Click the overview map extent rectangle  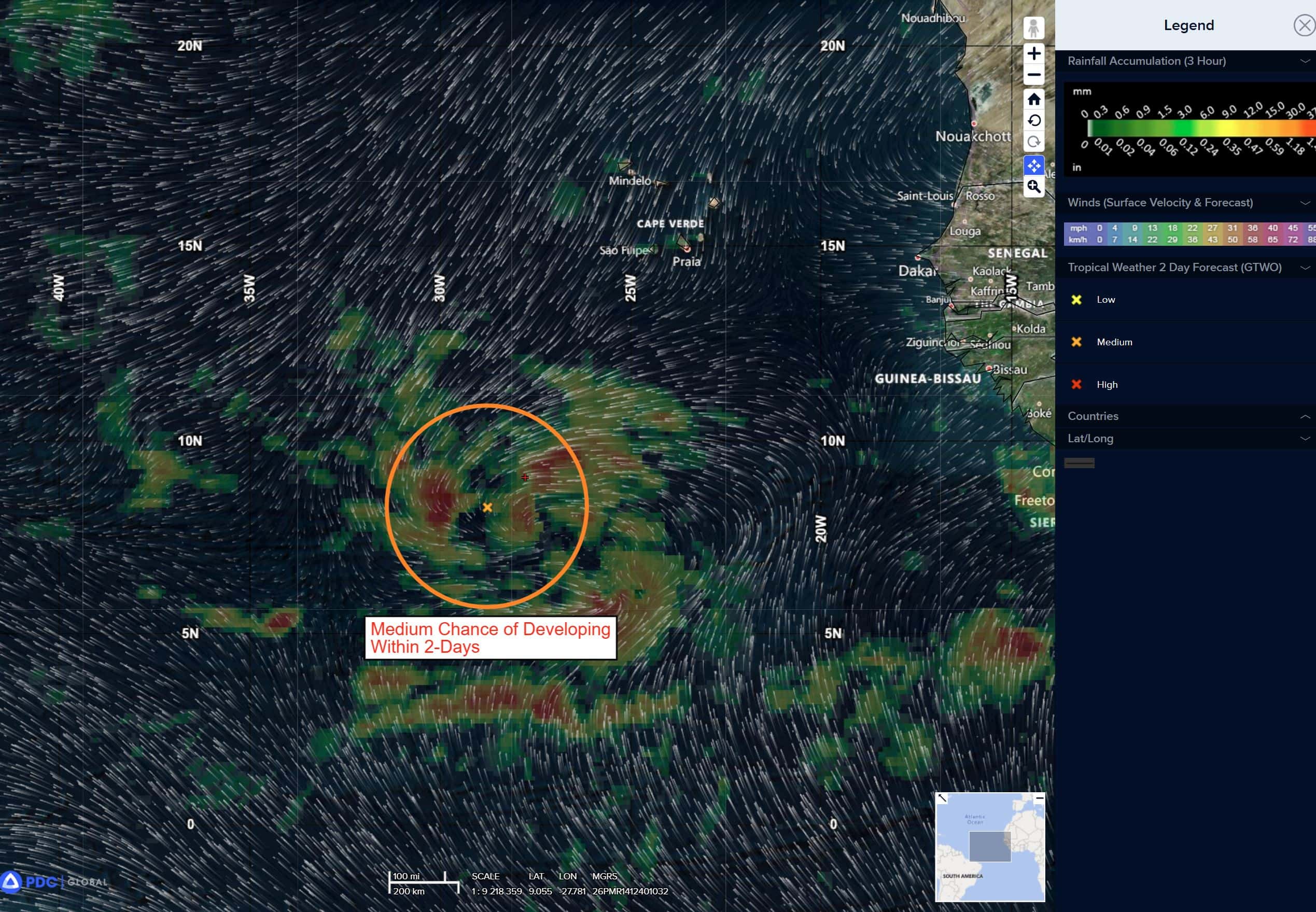(x=990, y=846)
